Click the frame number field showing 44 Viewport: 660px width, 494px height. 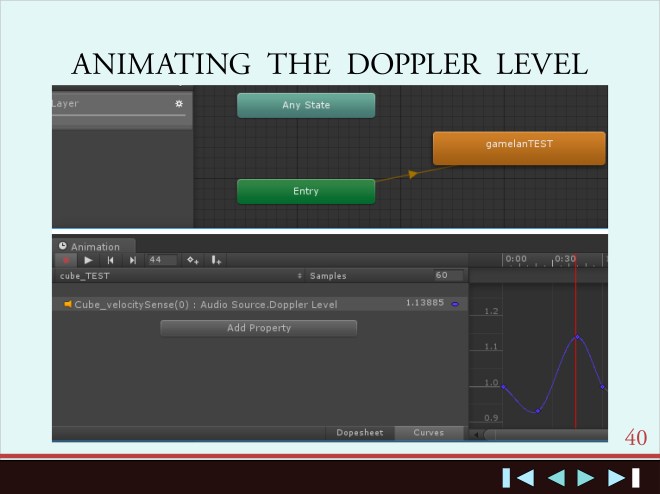pyautogui.click(x=160, y=260)
